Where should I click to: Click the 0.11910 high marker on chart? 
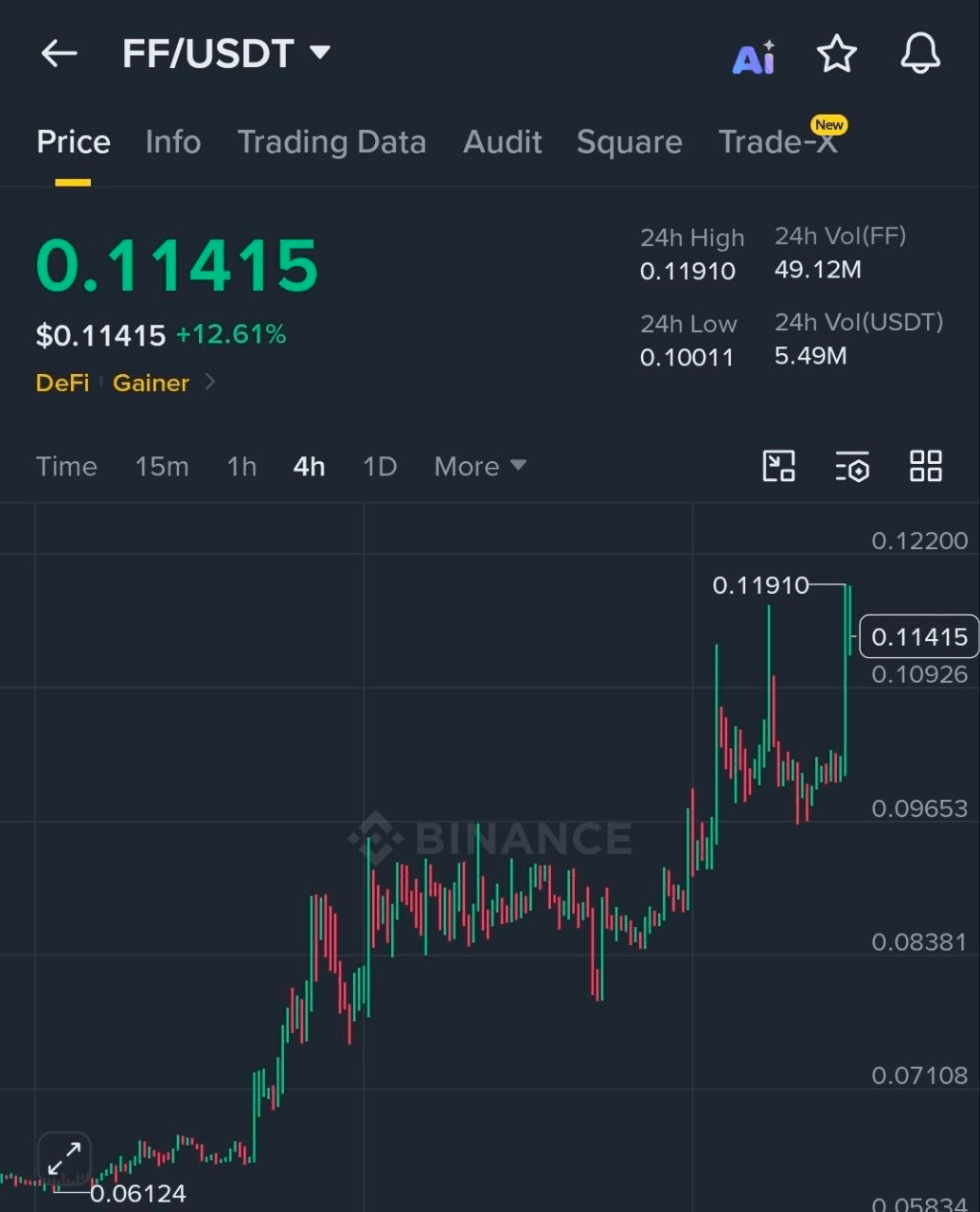[760, 585]
